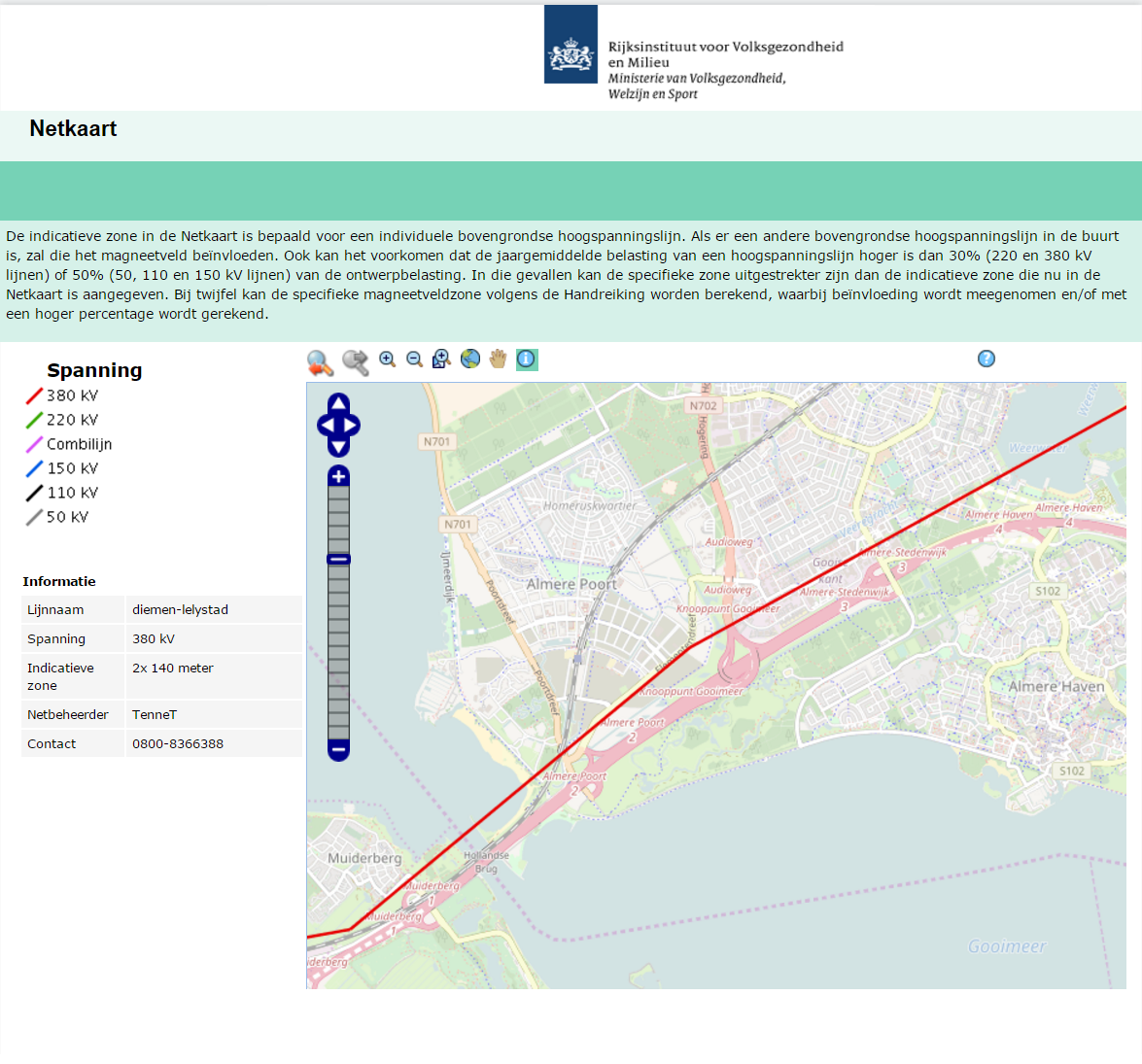Activate the zoom-to-area box tool
1142x1064 pixels.
point(441,359)
